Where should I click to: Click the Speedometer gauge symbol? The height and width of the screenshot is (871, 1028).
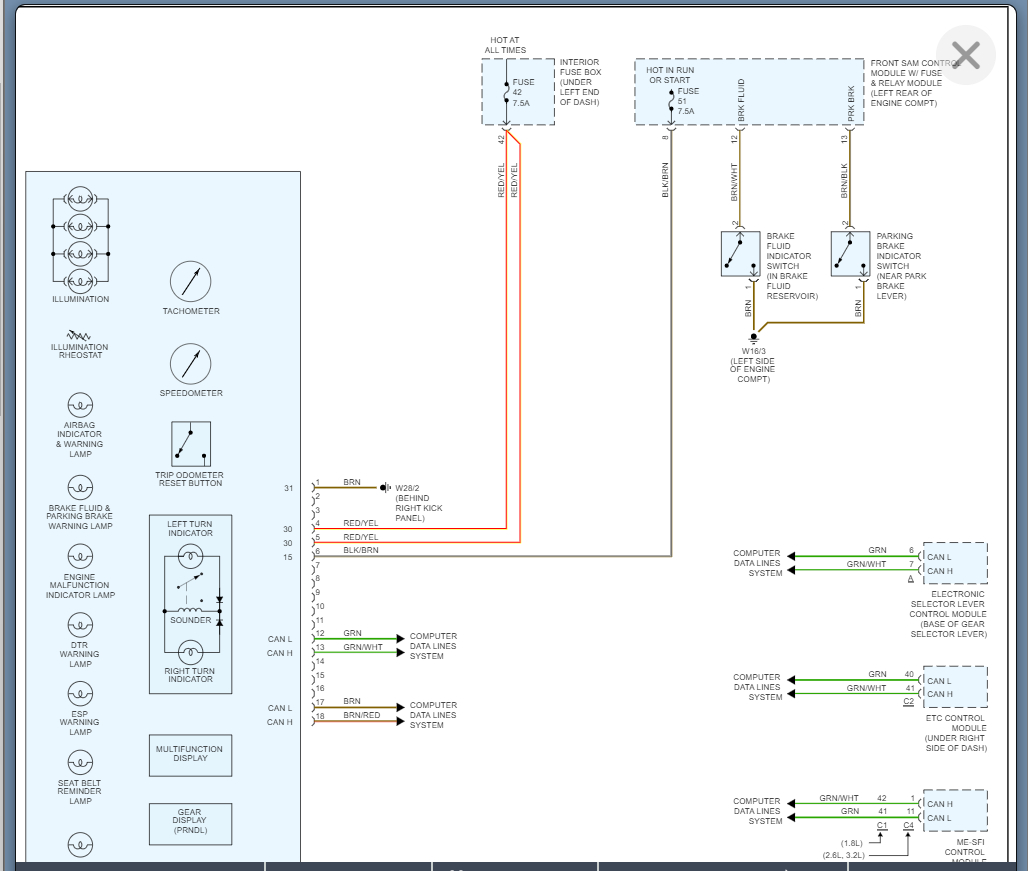click(191, 364)
